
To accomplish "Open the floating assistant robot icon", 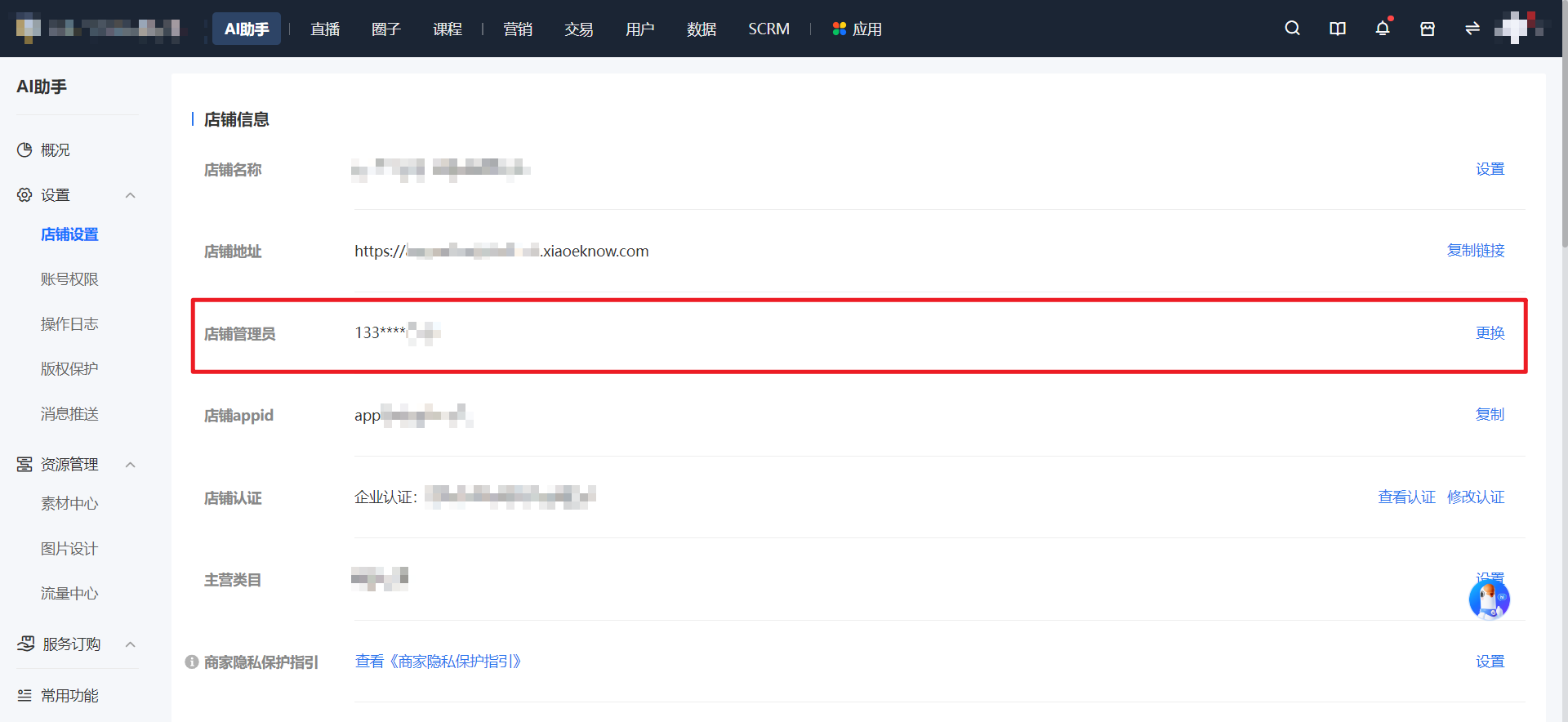I will tap(1490, 600).
